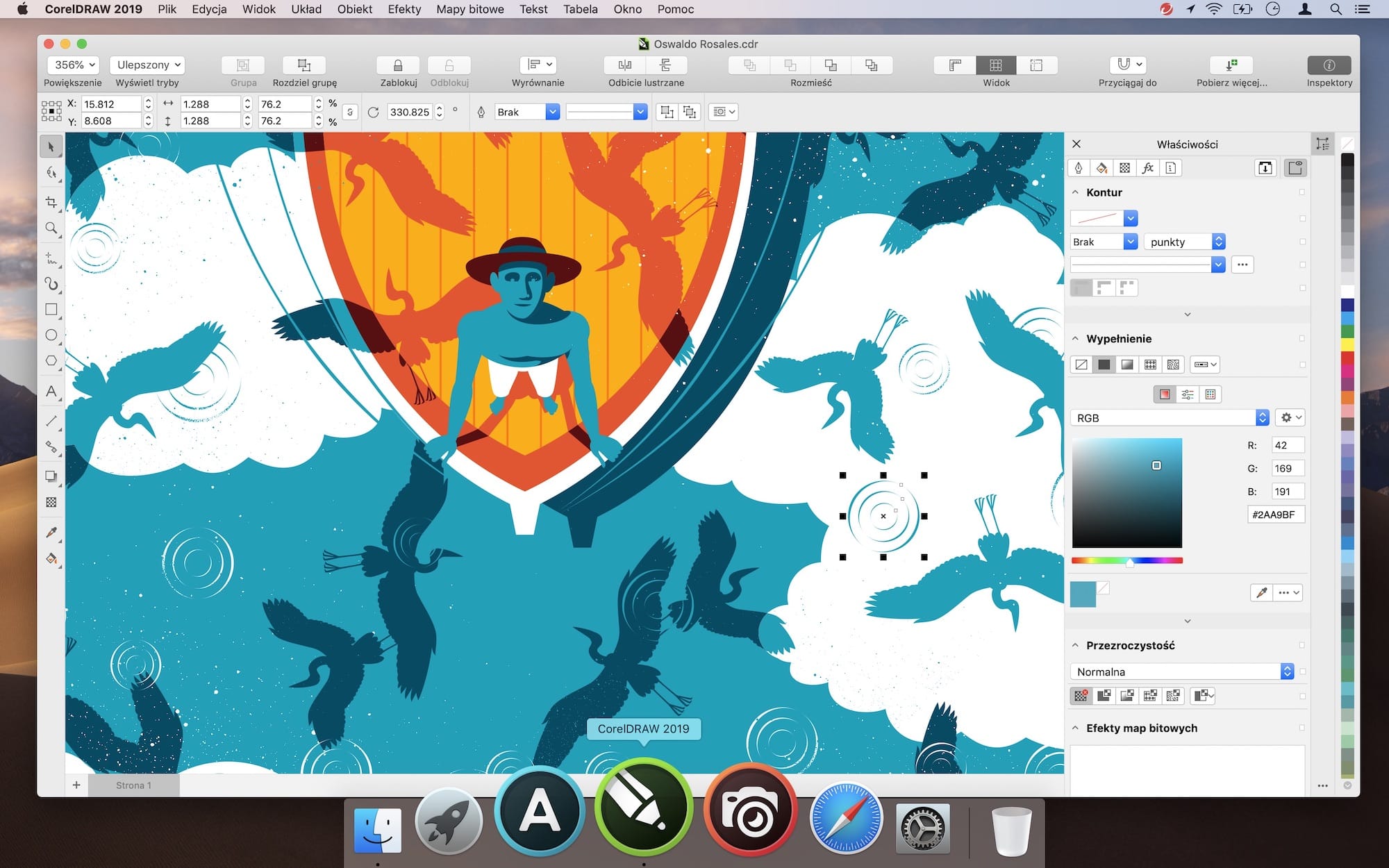Image resolution: width=1389 pixels, height=868 pixels.
Task: Click the hue slider bar
Action: [1126, 560]
